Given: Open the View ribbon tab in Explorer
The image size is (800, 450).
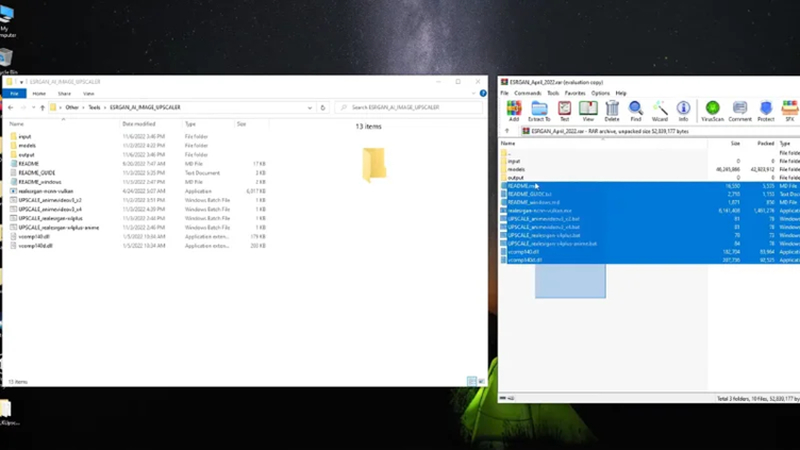Looking at the screenshot, I should click(88, 94).
